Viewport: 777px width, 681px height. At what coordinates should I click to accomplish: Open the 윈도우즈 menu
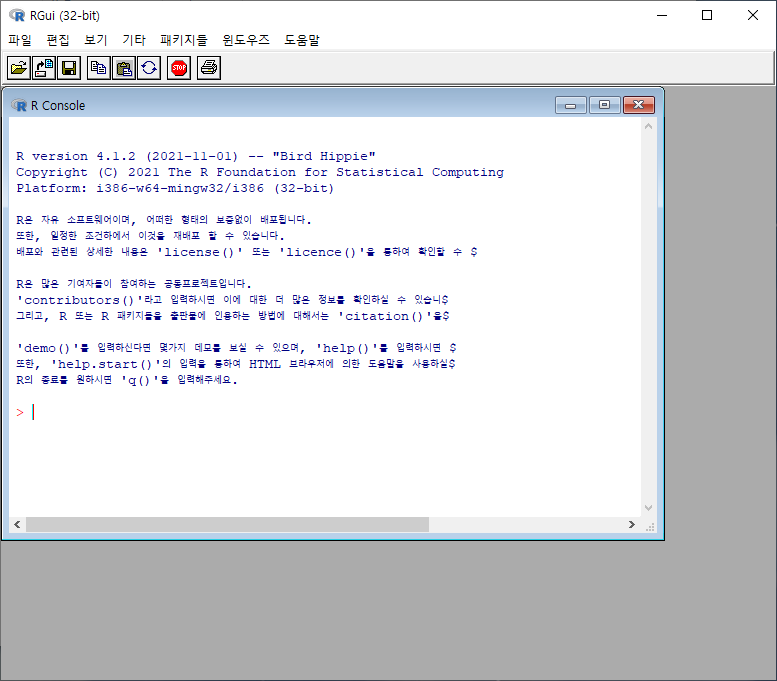(x=246, y=40)
